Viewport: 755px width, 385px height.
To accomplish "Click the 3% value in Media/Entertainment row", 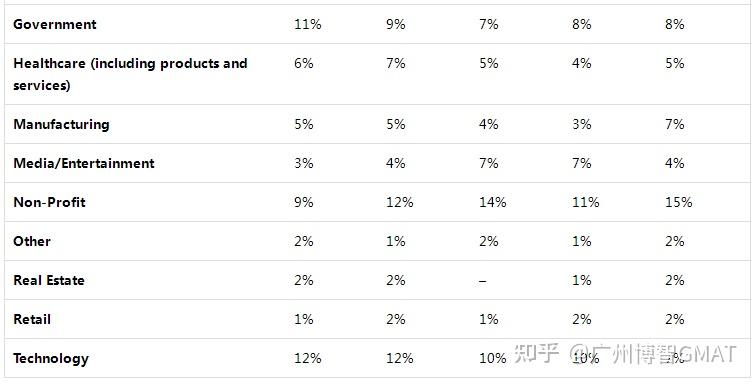I will coord(304,164).
